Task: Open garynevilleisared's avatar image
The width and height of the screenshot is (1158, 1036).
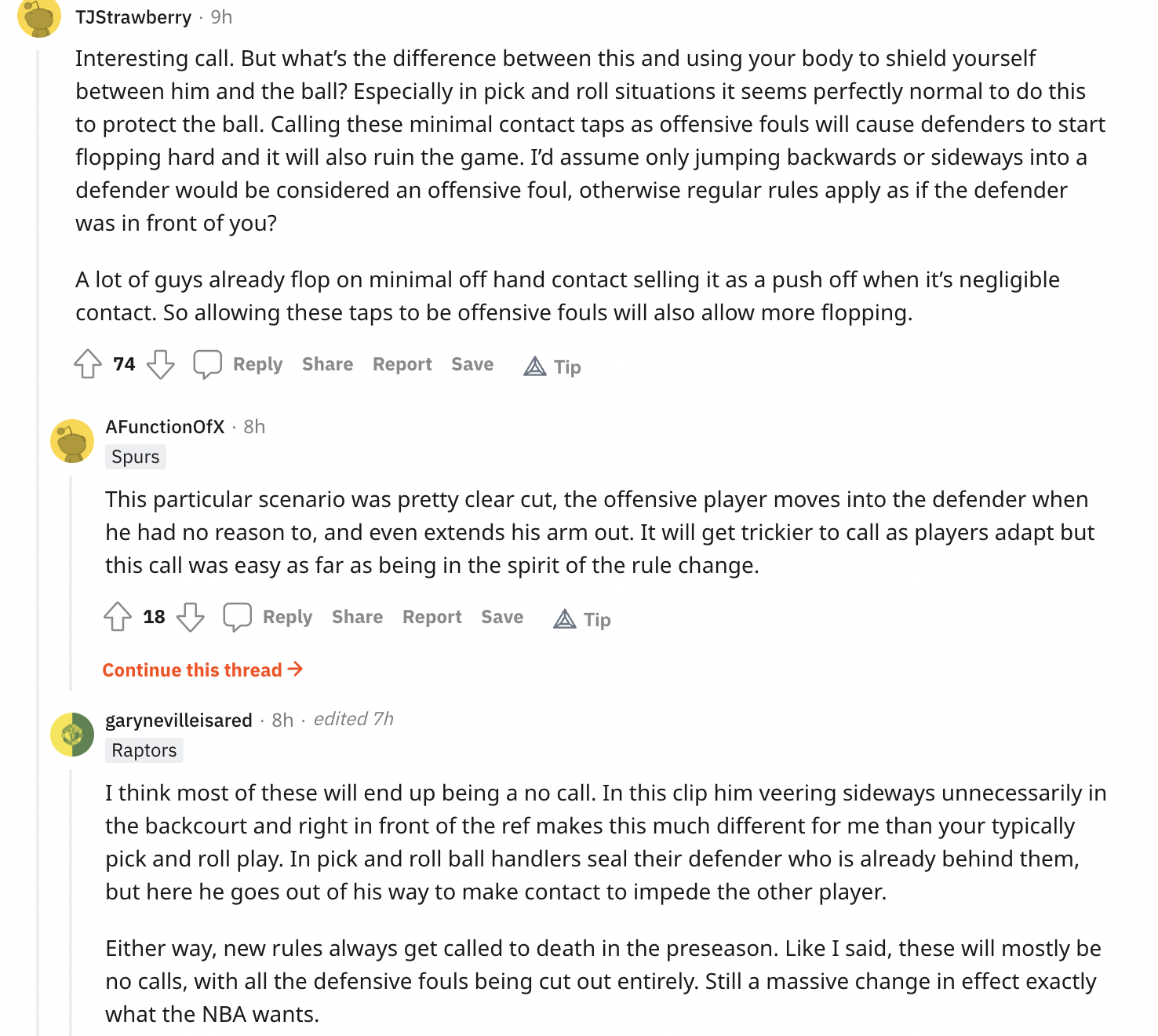Action: (x=72, y=735)
